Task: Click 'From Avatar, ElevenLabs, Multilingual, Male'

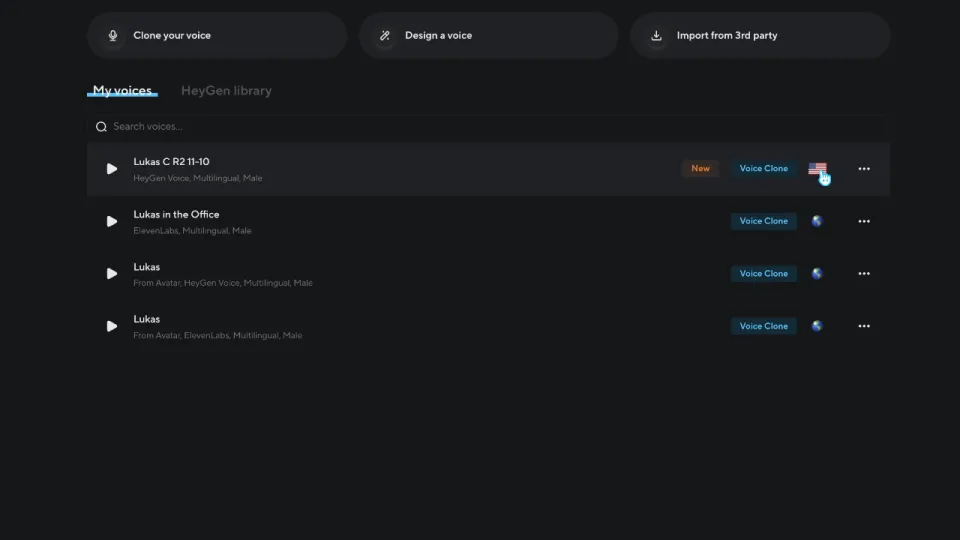Action: click(x=217, y=336)
